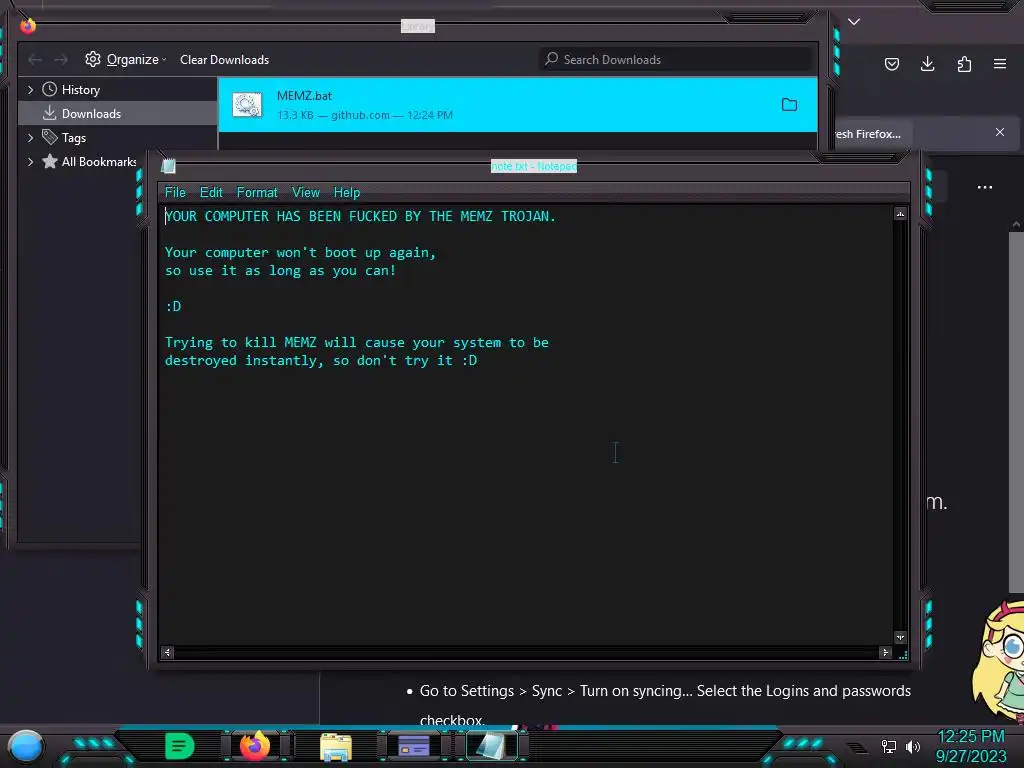Open the Notepad View menu
The height and width of the screenshot is (768, 1024).
pos(306,192)
